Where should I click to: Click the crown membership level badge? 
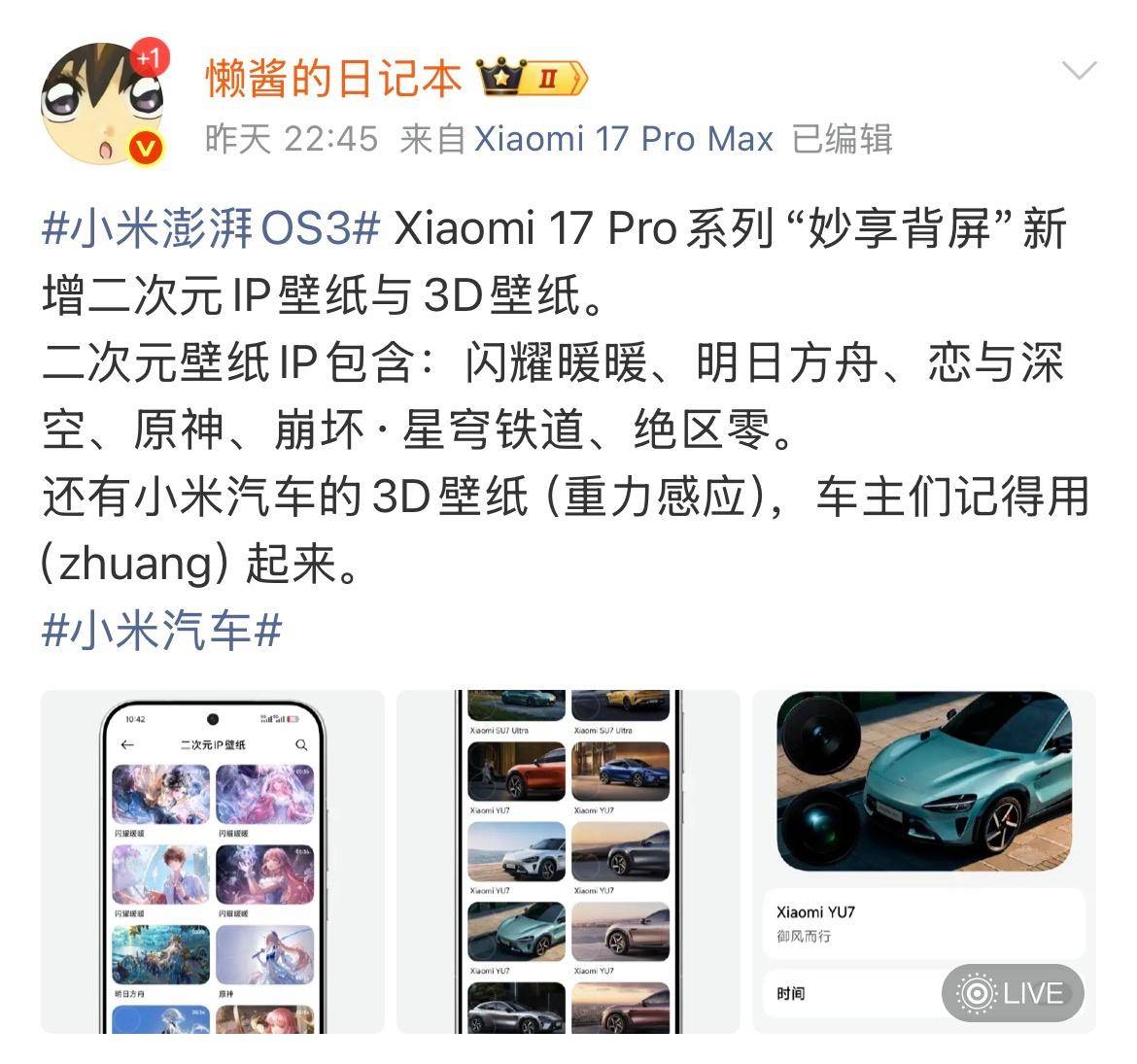pyautogui.click(x=532, y=78)
